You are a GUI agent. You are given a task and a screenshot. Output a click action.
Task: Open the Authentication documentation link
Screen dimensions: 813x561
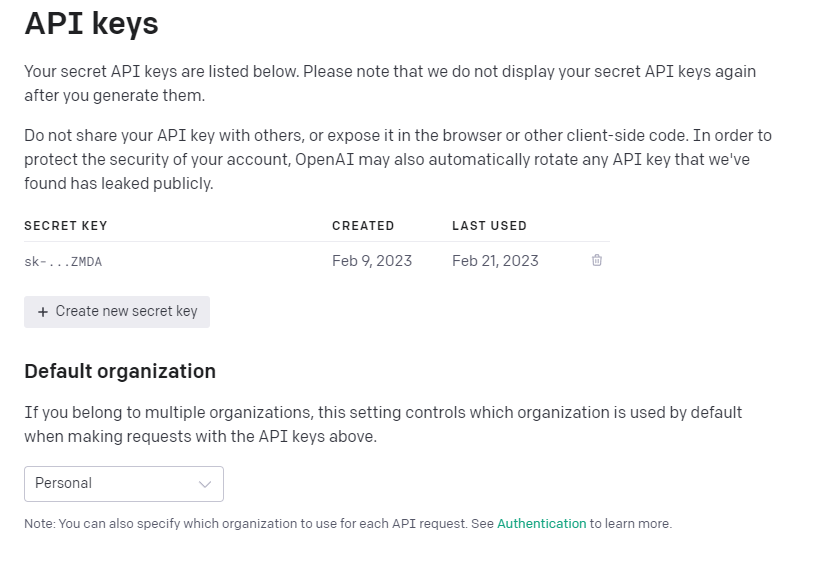541,524
